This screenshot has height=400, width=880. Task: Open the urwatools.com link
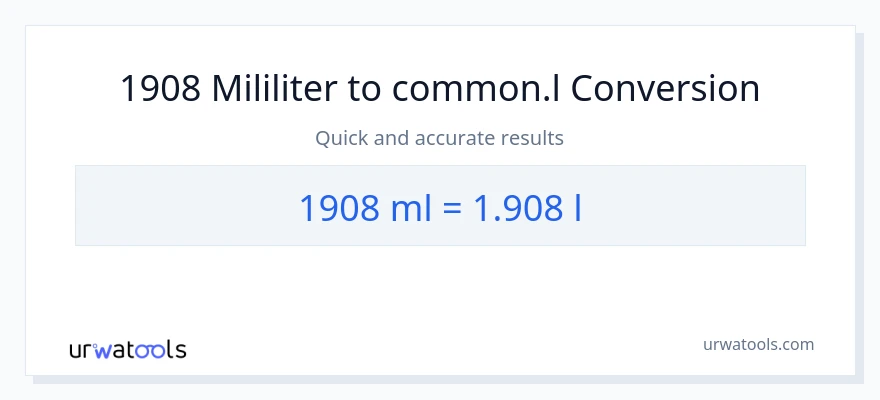758,344
